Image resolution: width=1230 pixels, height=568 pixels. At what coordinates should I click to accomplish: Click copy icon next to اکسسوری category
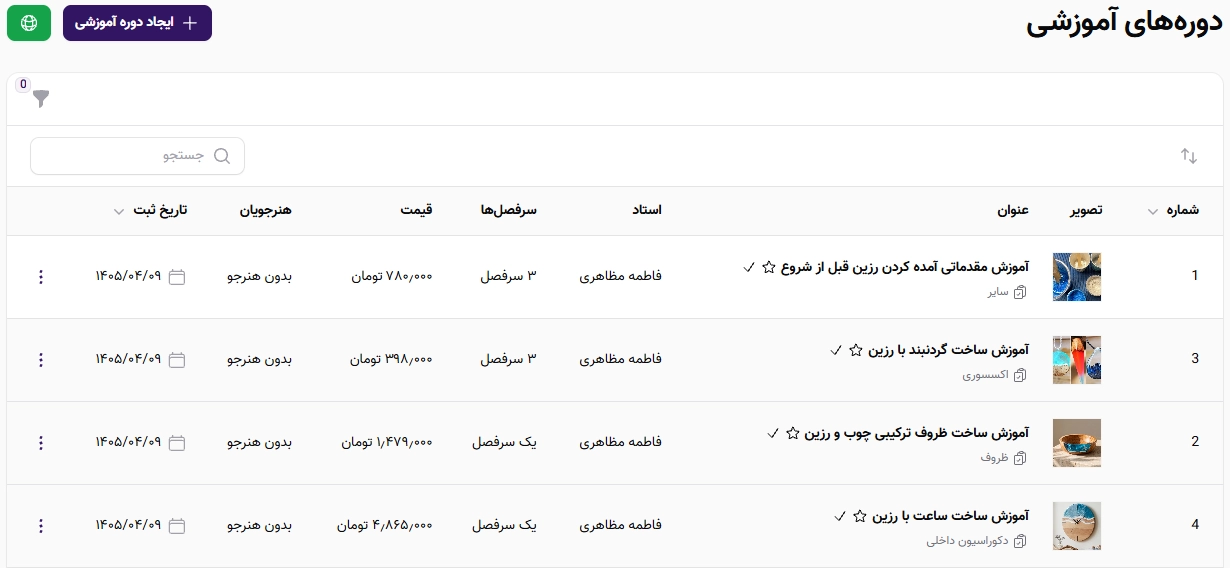1021,376
